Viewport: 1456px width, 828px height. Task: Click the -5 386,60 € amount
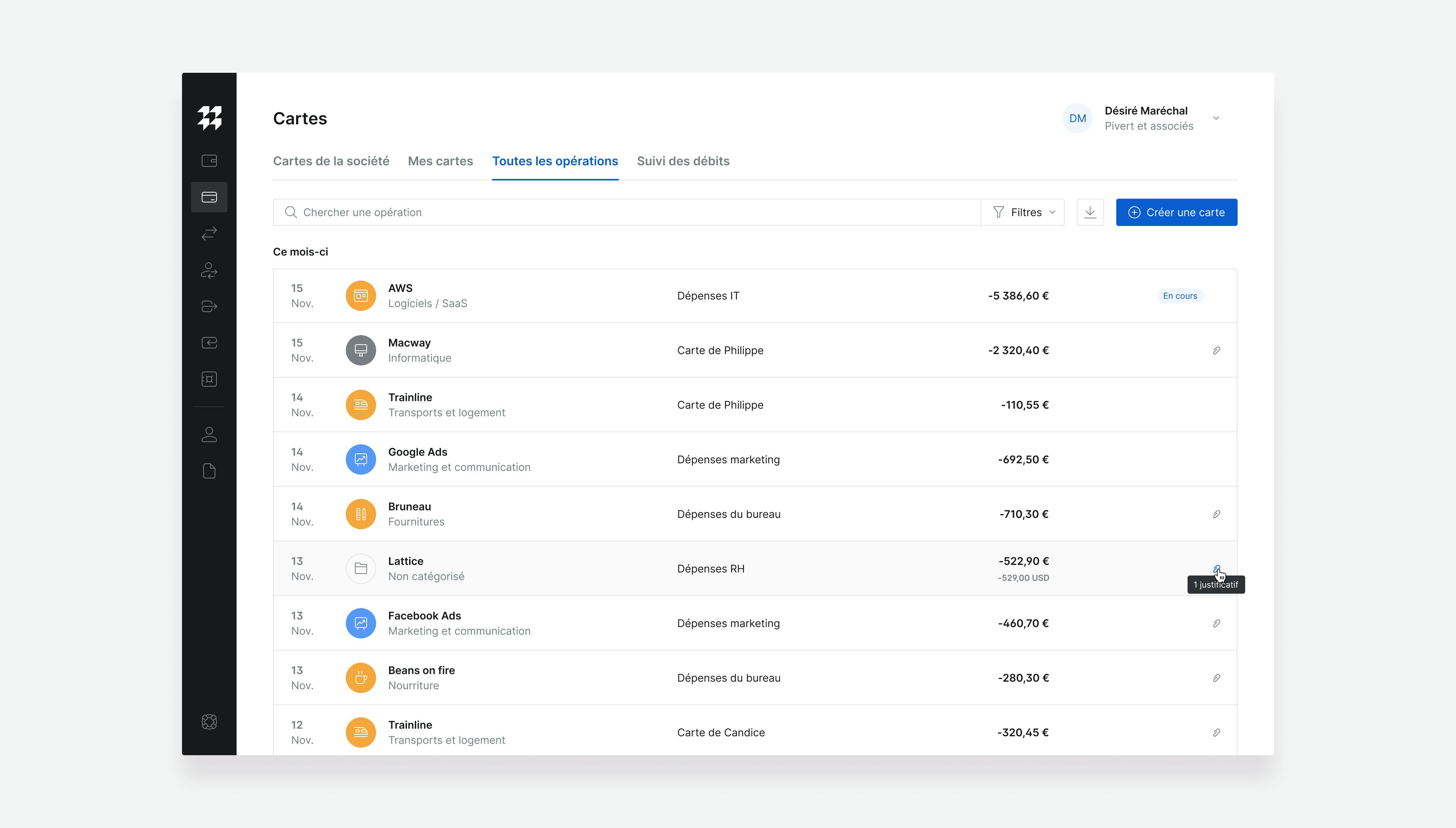click(1018, 296)
